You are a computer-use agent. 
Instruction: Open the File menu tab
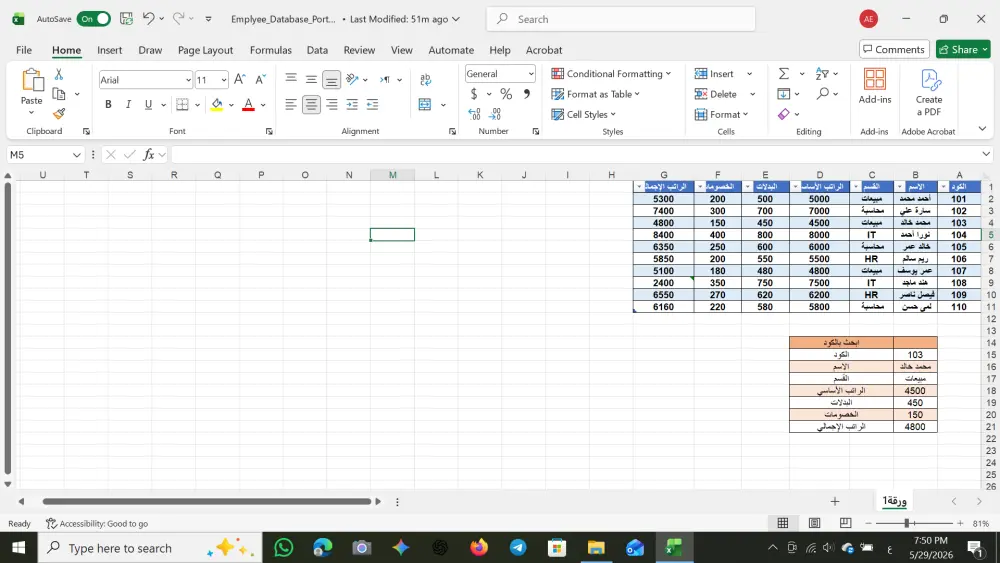[x=24, y=50]
